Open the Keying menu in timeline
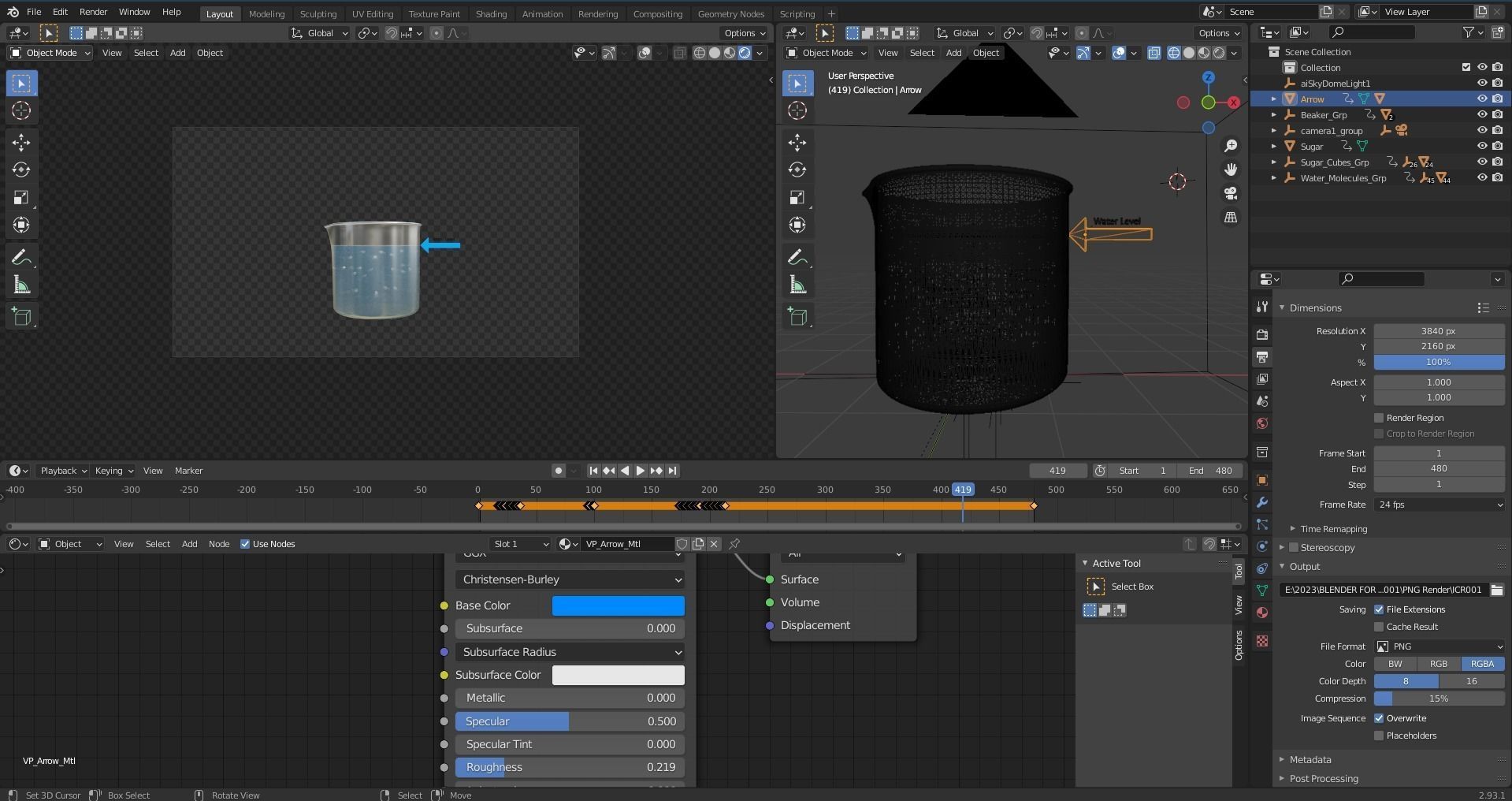The height and width of the screenshot is (801, 1512). point(114,471)
